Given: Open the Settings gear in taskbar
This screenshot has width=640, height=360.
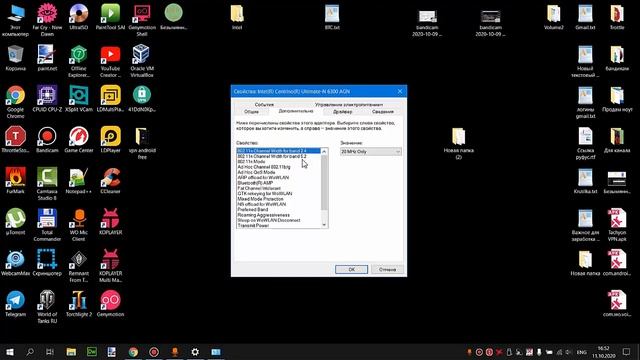Looking at the screenshot, I should pyautogui.click(x=195, y=351).
